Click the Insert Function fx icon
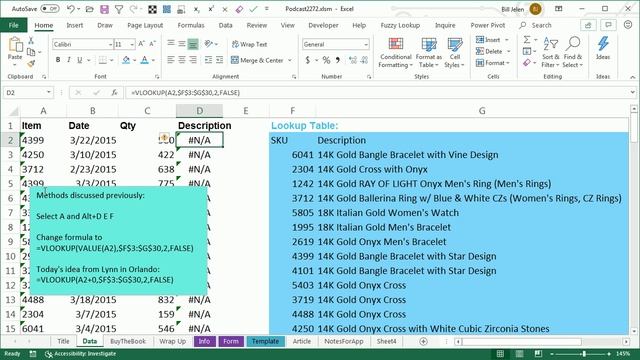The image size is (640, 360). click(x=115, y=93)
